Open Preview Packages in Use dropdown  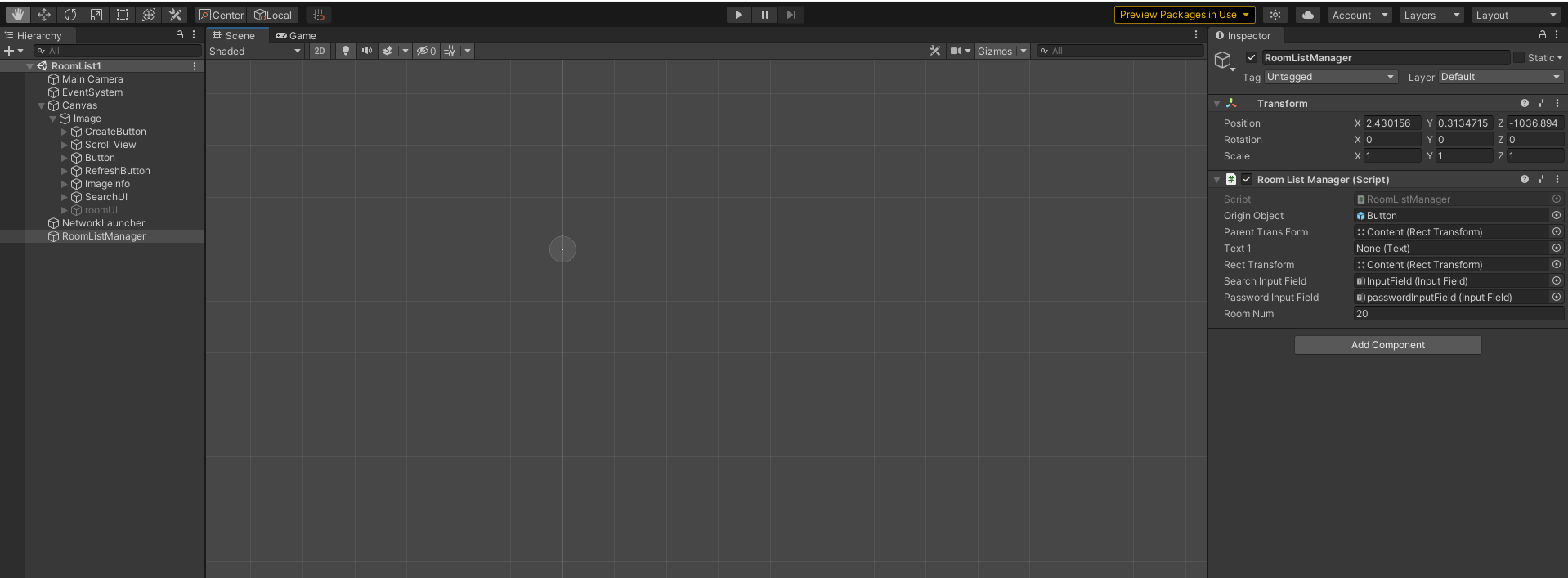tap(1185, 15)
